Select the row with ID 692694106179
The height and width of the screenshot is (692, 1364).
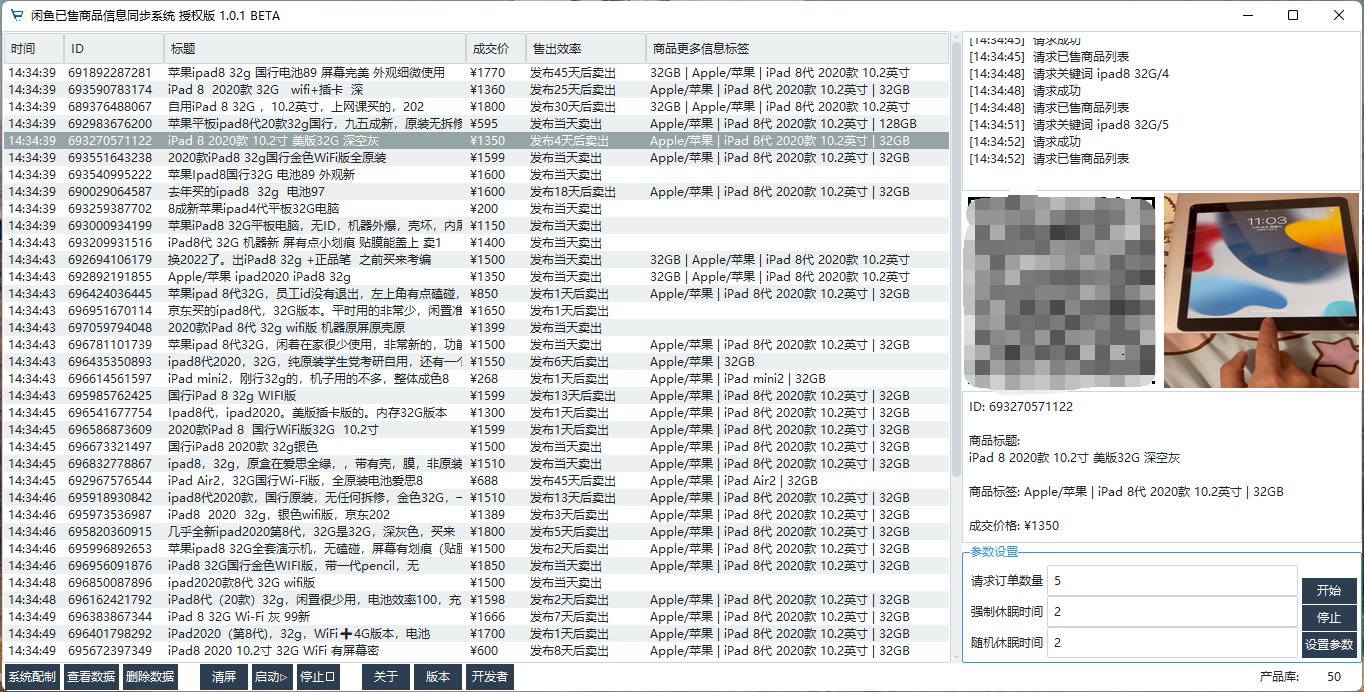[x=476, y=259]
